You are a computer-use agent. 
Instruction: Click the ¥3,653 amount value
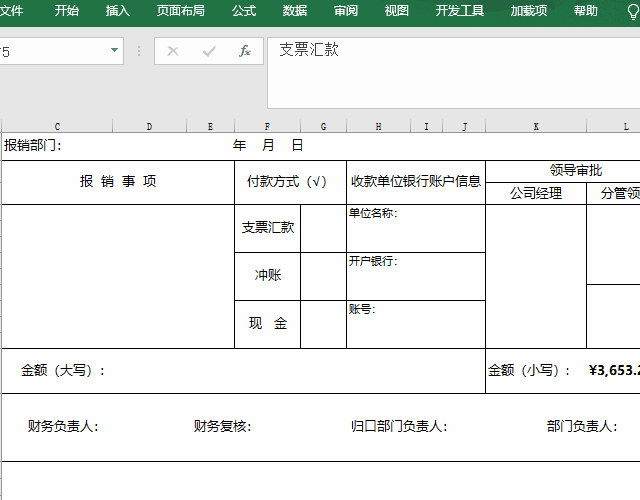(614, 370)
